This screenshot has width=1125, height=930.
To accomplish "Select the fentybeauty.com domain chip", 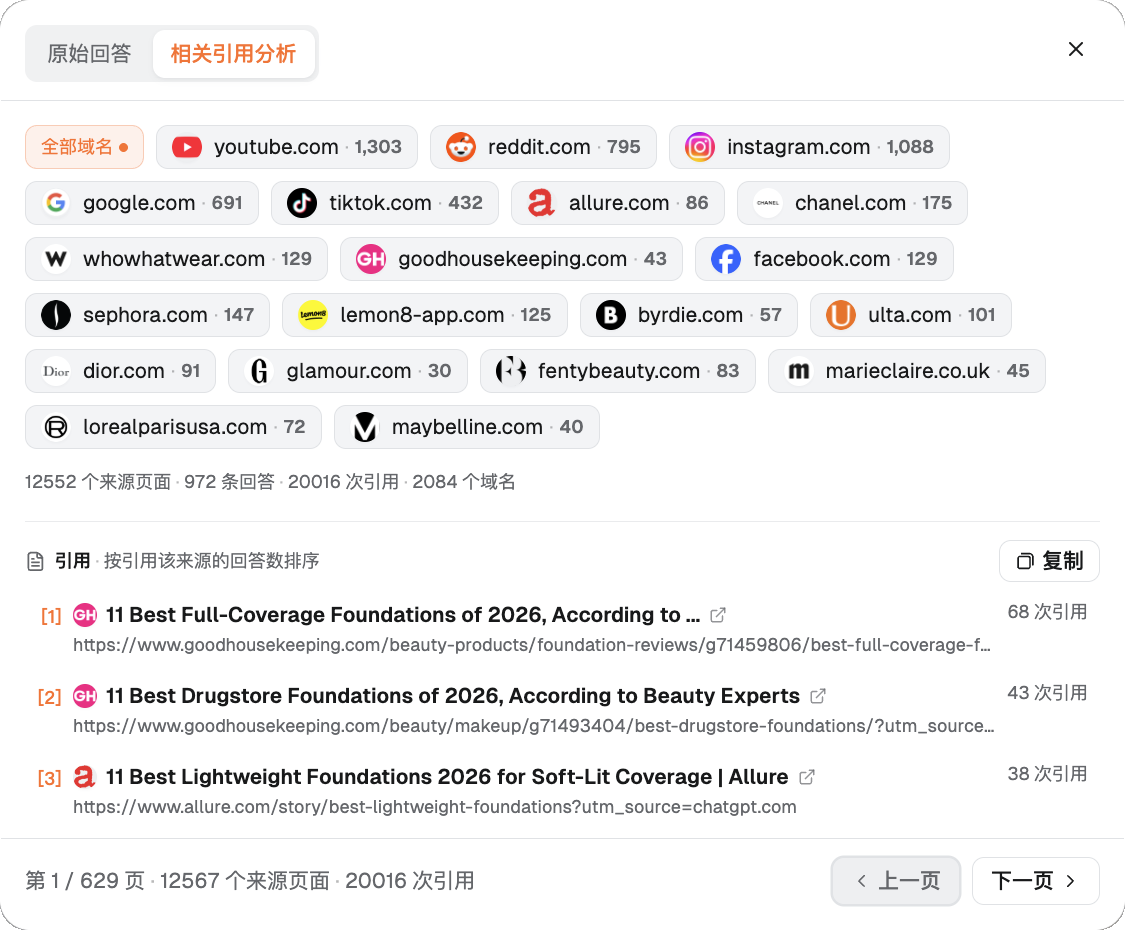I will [618, 371].
